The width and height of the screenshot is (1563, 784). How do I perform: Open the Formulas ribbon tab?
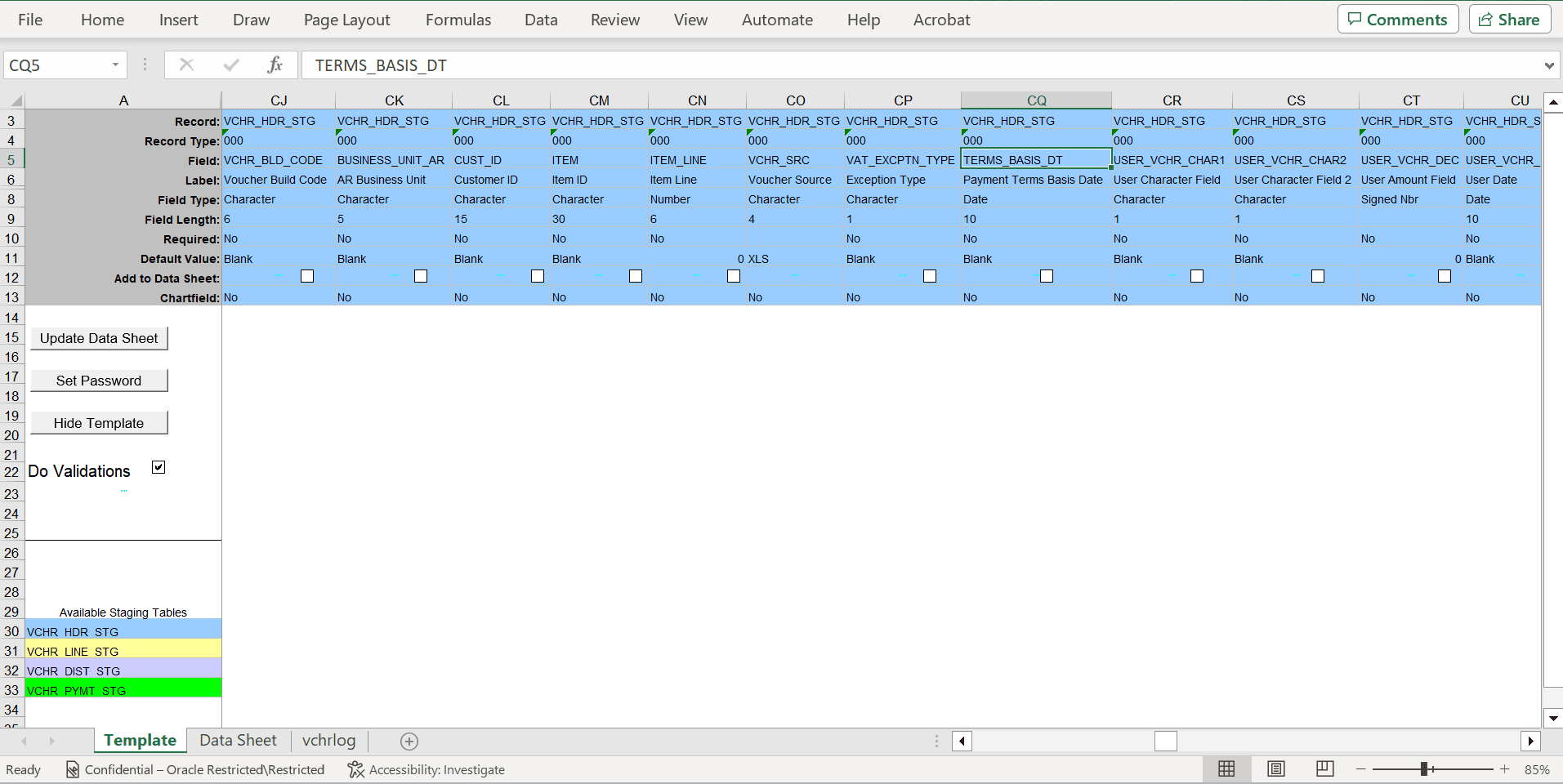[458, 19]
